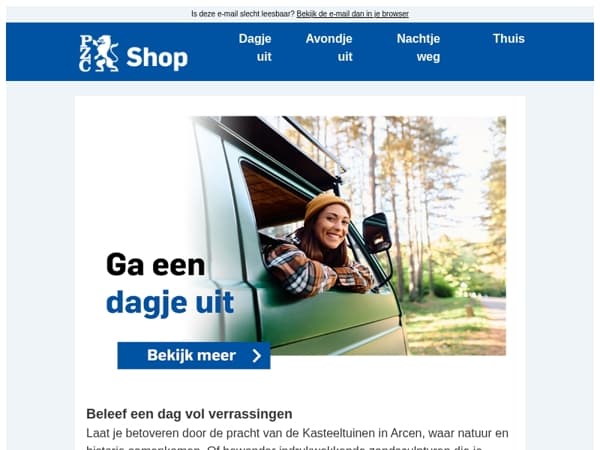Select the Thuis navigation item
Viewport: 600px width, 450px height.
pyautogui.click(x=509, y=39)
